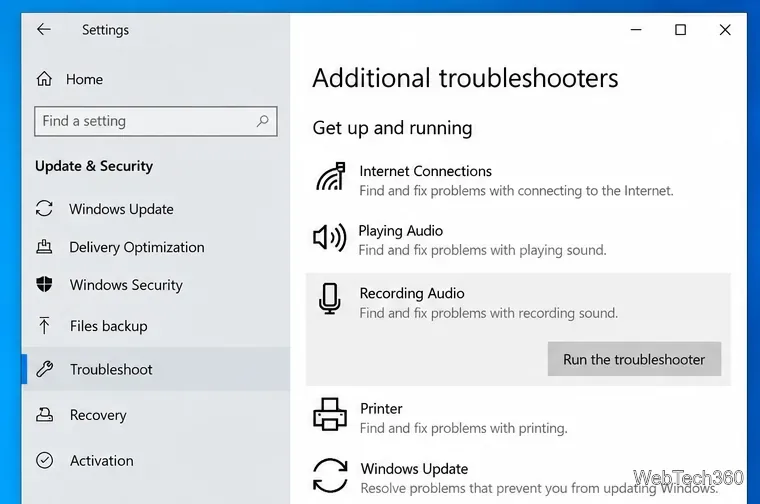
Task: Open Recovery settings page
Action: tap(98, 415)
